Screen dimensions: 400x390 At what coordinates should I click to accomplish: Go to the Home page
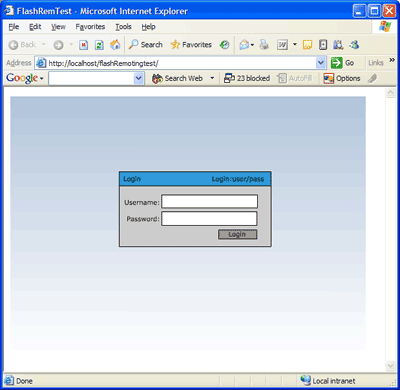coord(115,45)
